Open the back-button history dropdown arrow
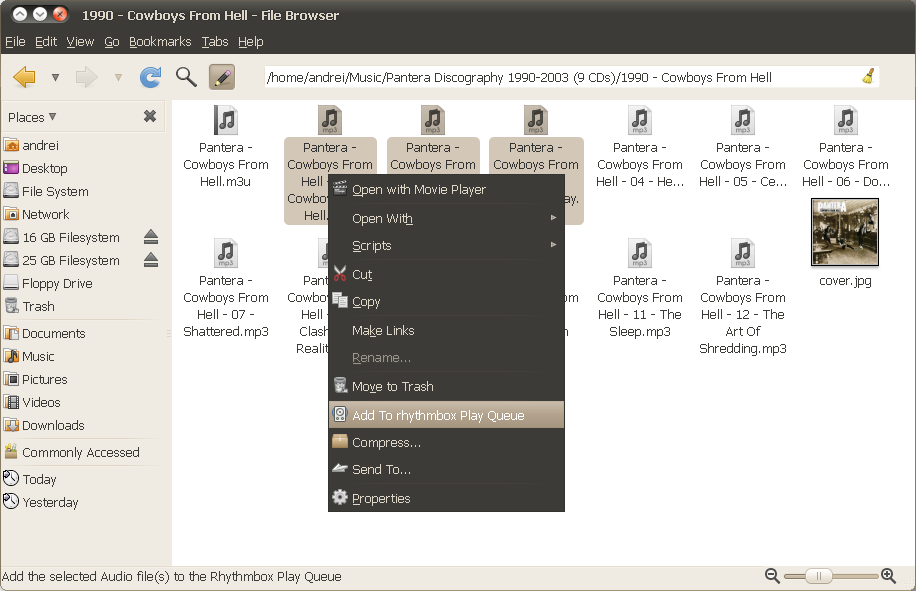Viewport: 916px width, 591px height. (55, 77)
